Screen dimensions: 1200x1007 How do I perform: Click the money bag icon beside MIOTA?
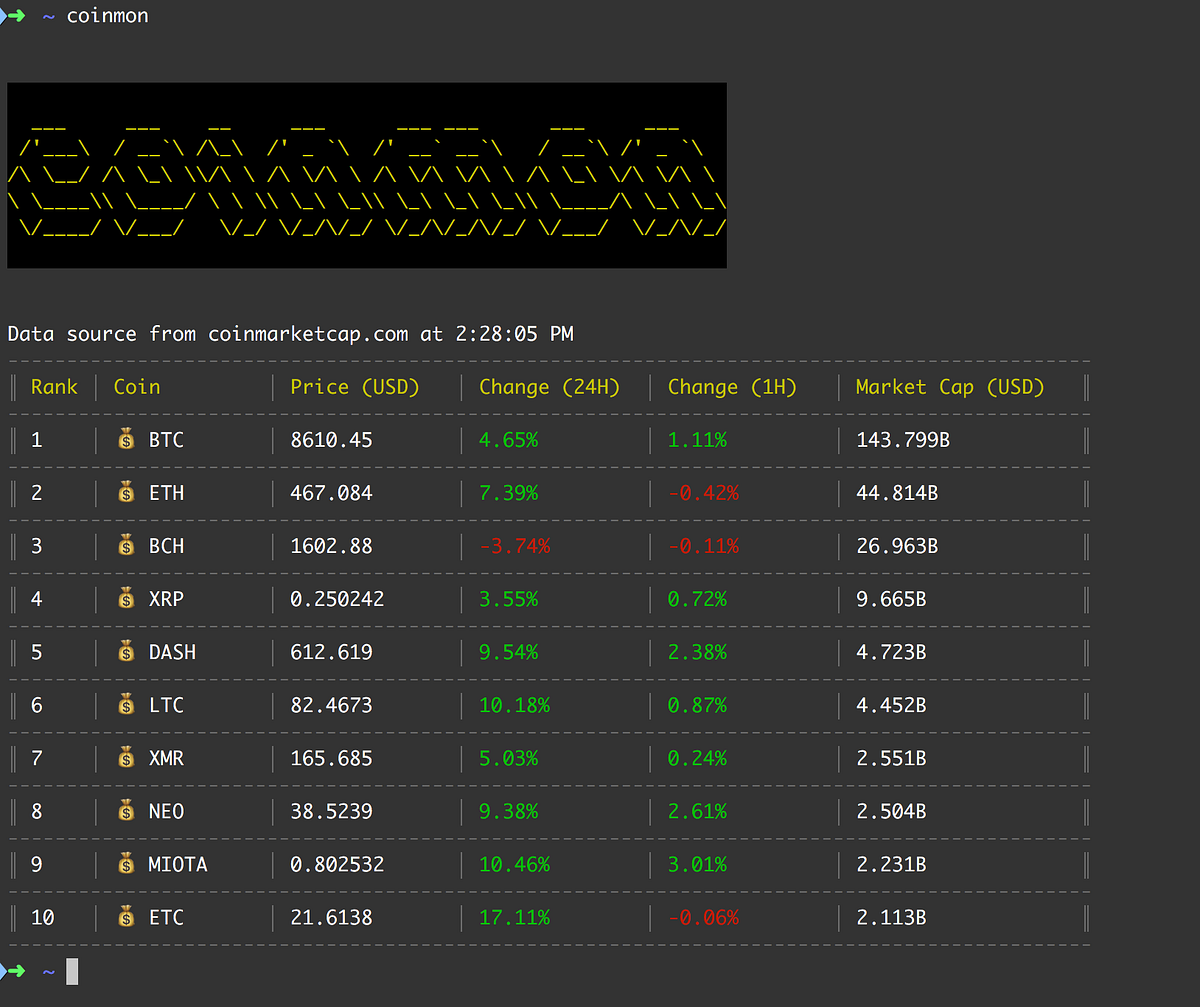point(126,863)
